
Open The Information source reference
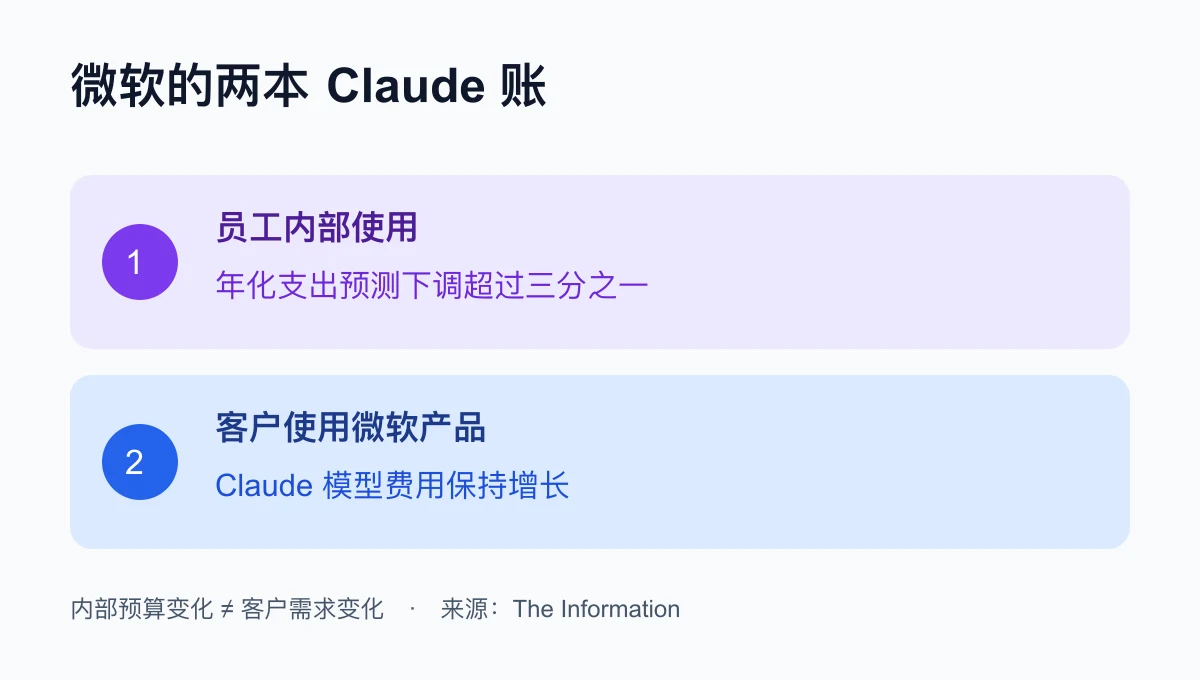tap(596, 609)
